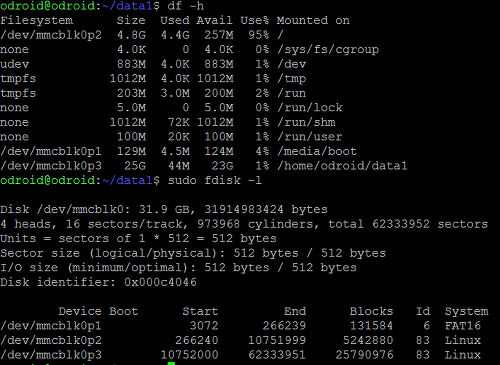The image size is (500, 365).
Task: Click the '/run/shm' mount path
Action: [306, 122]
